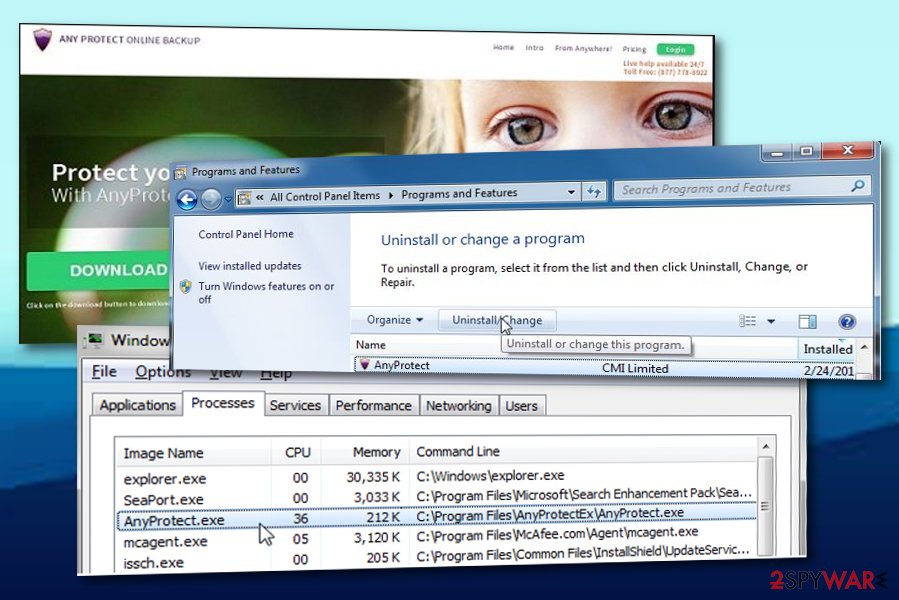Toggle the preview pane icon
Image resolution: width=899 pixels, height=600 pixels.
point(808,321)
